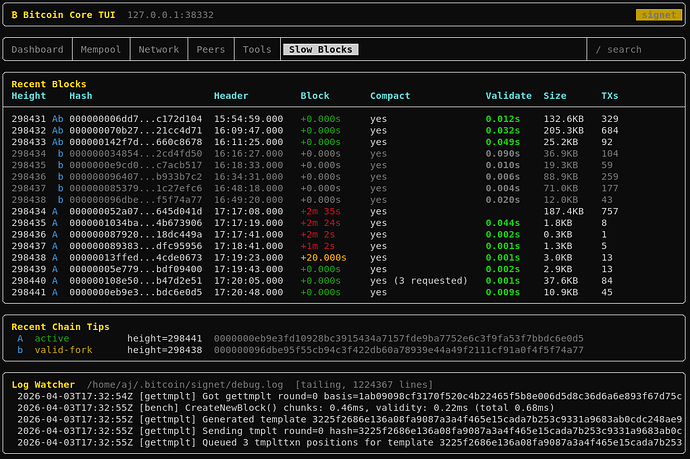The height and width of the screenshot is (459, 690).
Task: Select the active chain tip entry
Action: coord(54,339)
